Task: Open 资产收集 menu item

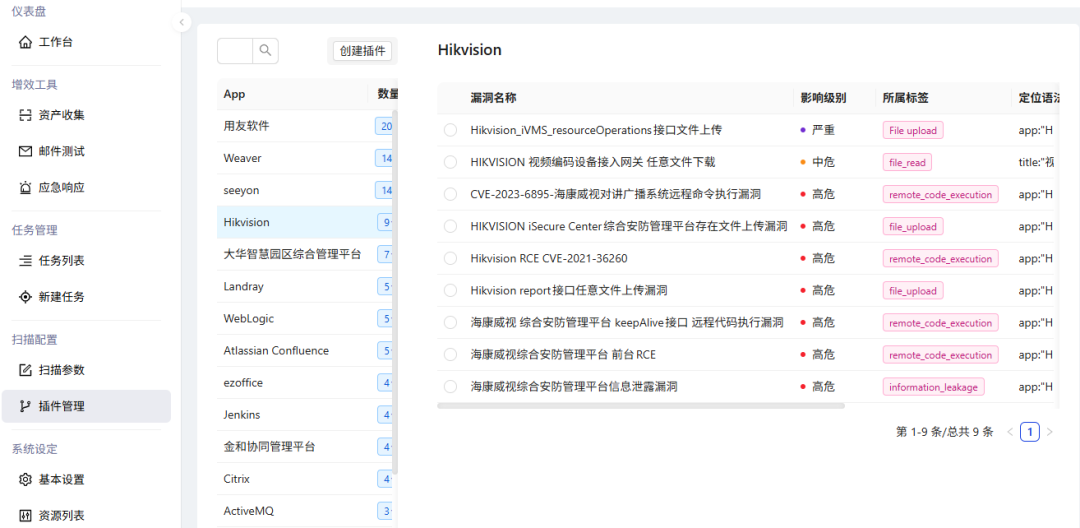Action: 86,115
